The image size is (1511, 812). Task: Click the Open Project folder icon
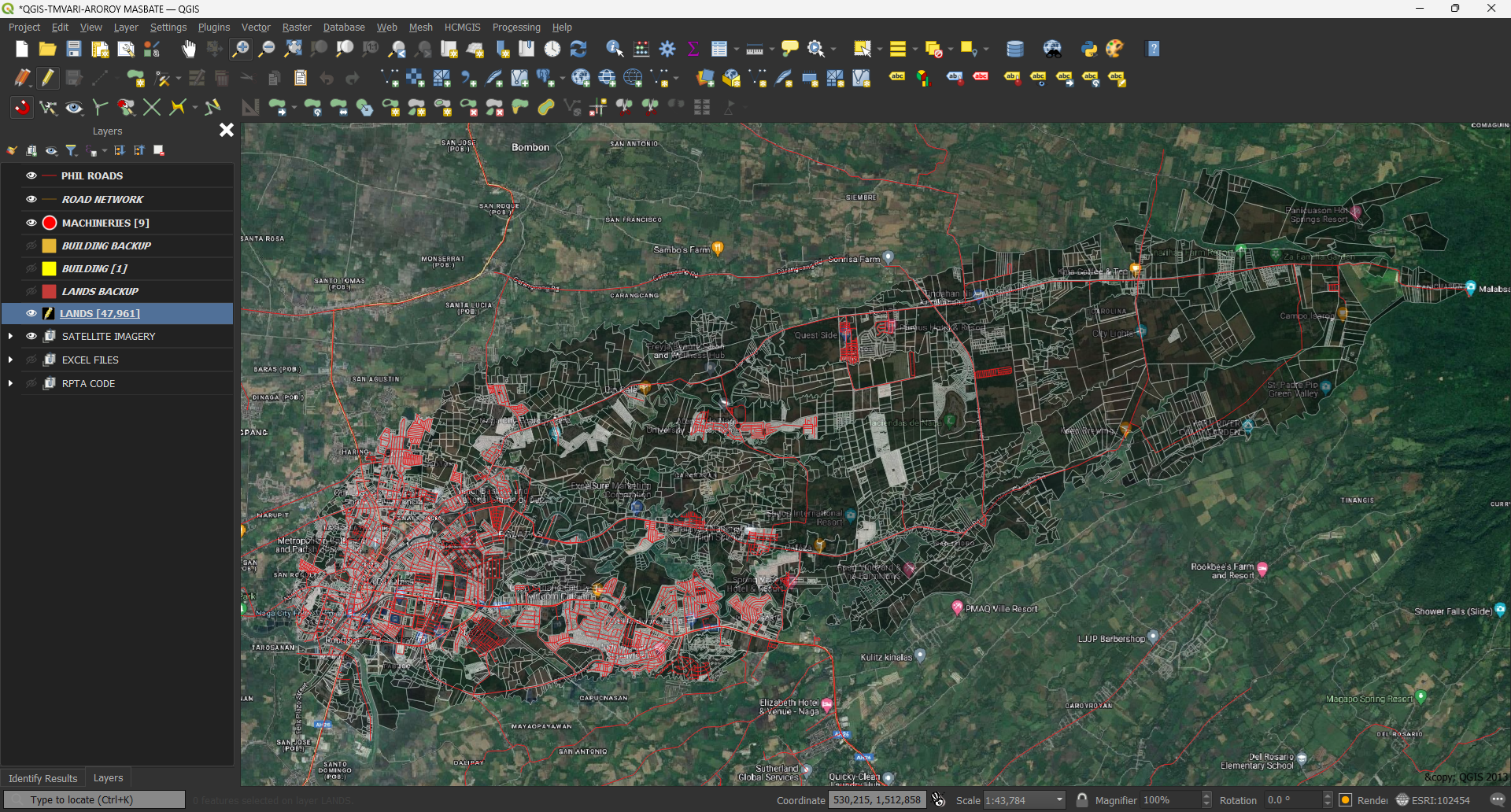tap(47, 50)
